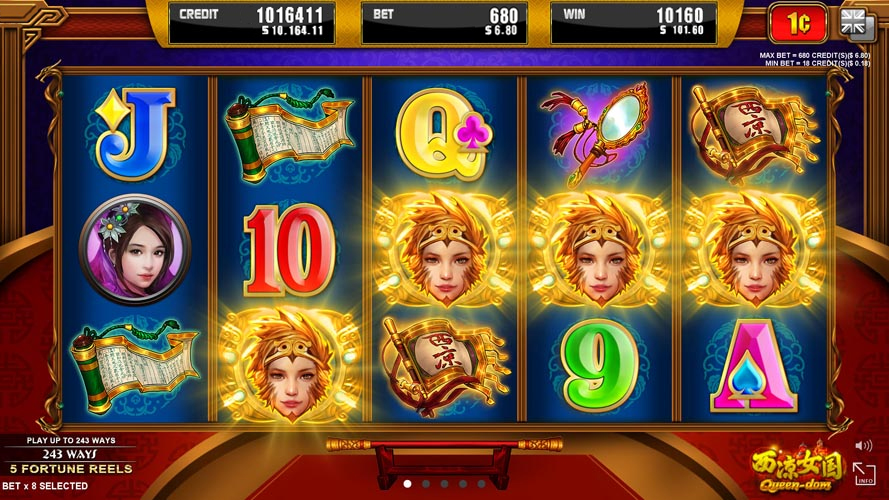Click the banner flag symbol on fifth reel
This screenshot has width=889, height=500.
click(754, 135)
